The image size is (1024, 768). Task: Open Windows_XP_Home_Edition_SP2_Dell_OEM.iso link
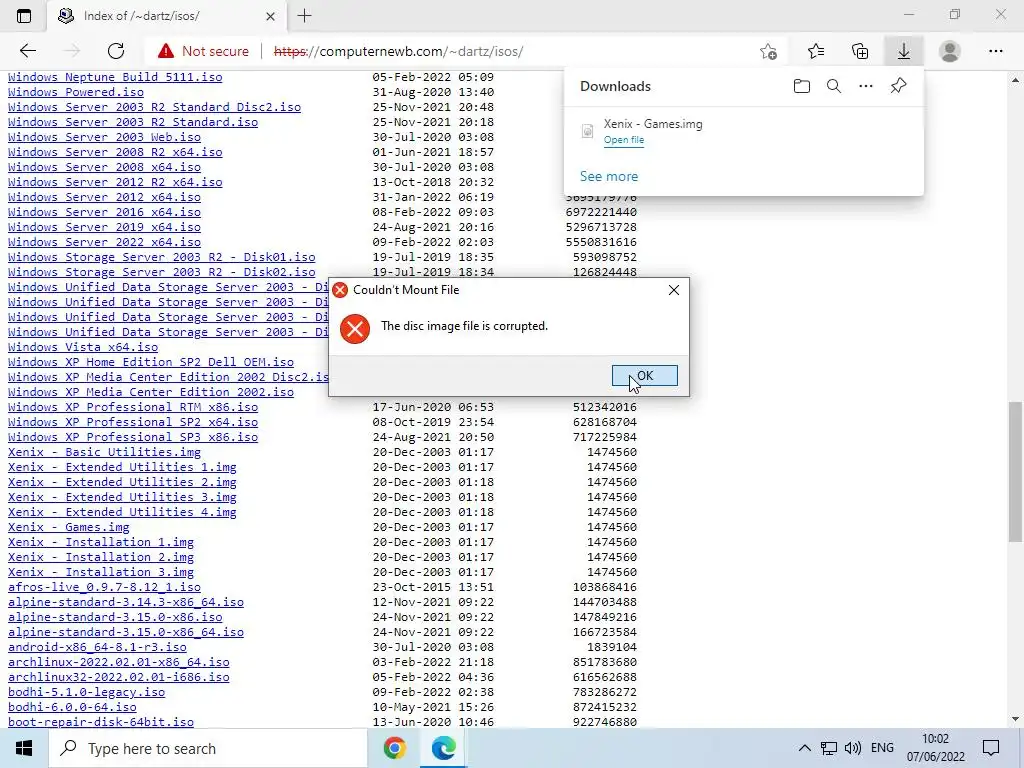click(151, 362)
